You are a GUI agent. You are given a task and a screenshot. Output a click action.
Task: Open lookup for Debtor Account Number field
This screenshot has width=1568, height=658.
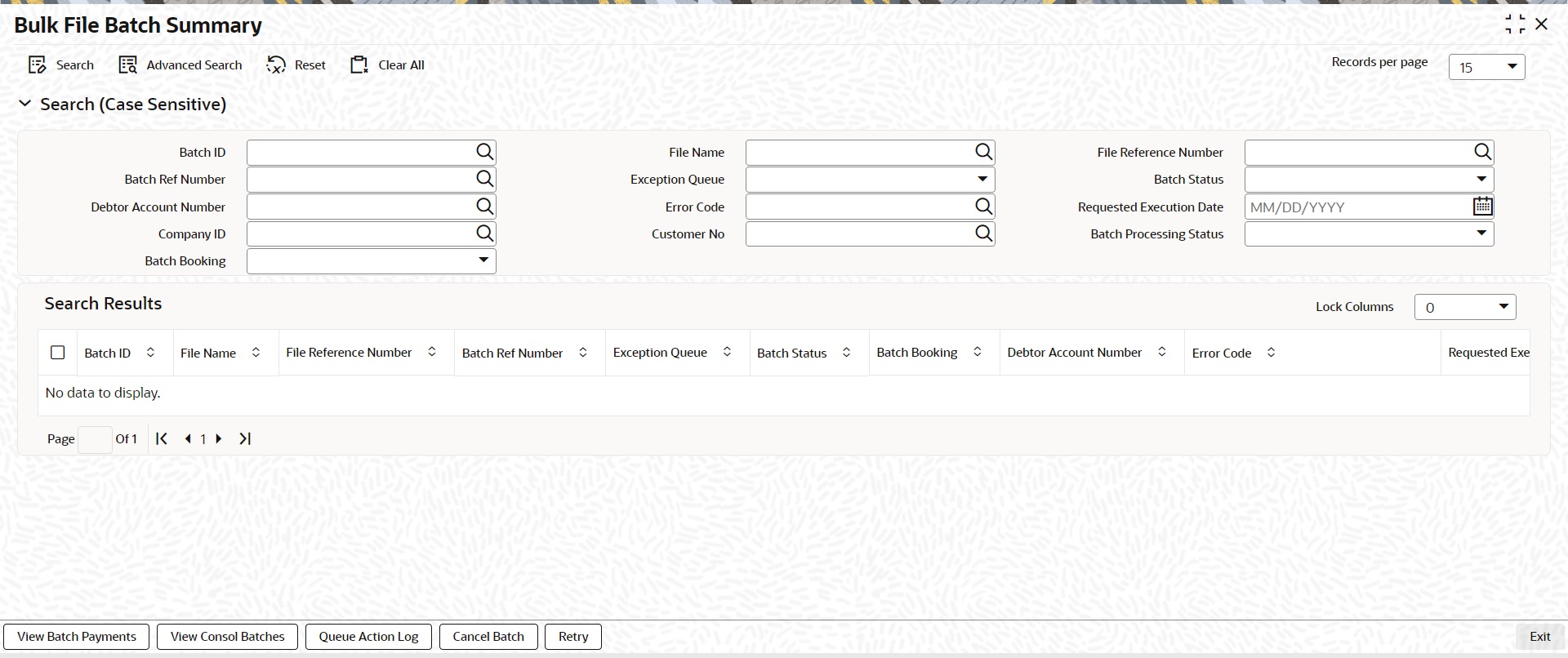coord(484,207)
